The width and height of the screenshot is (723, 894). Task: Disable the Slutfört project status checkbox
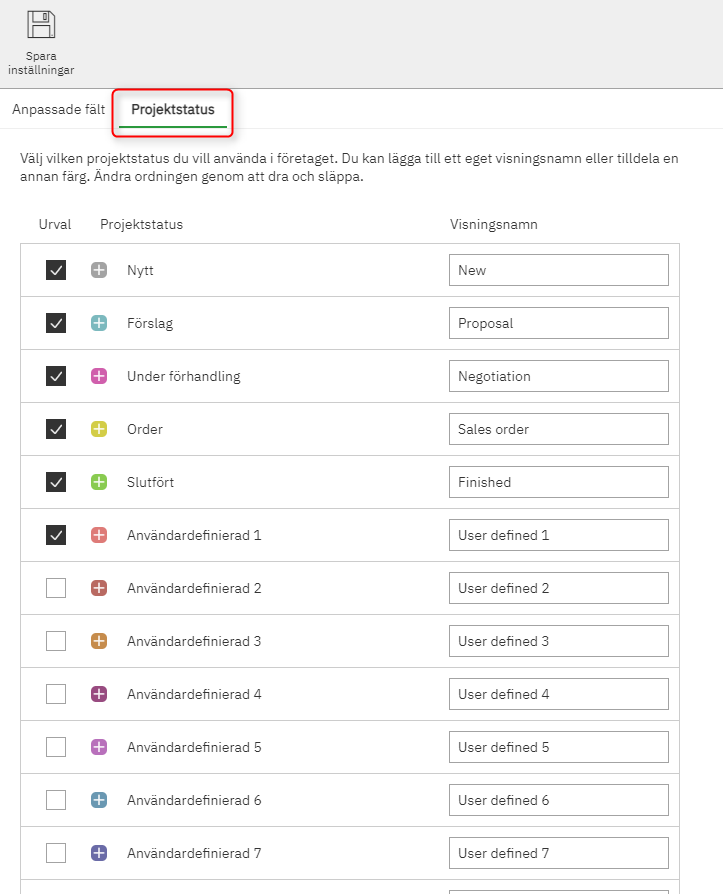(56, 482)
